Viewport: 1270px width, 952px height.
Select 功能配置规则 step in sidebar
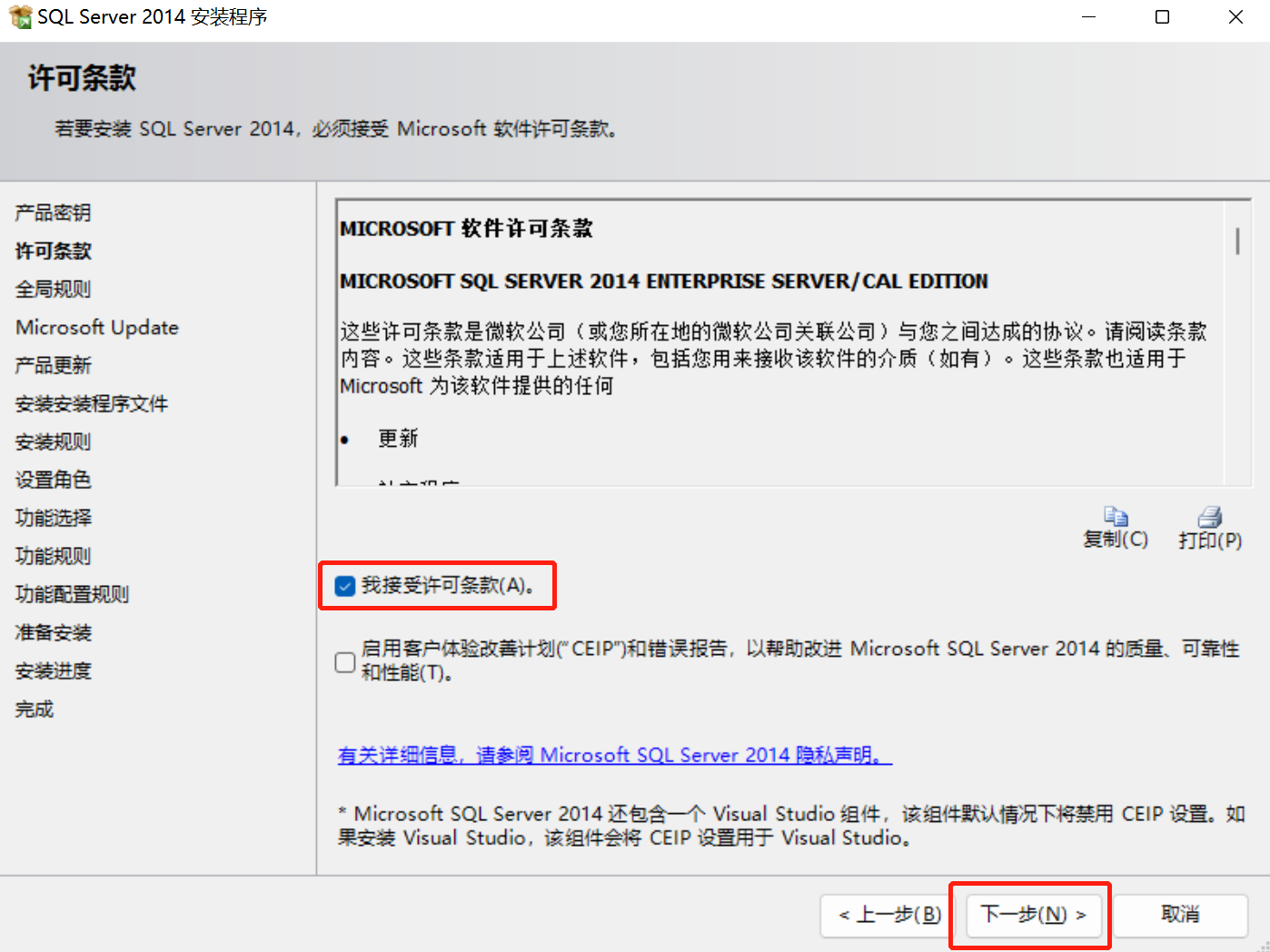(x=73, y=594)
